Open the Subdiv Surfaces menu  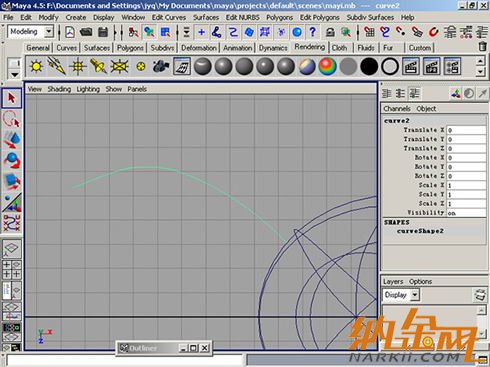point(370,17)
